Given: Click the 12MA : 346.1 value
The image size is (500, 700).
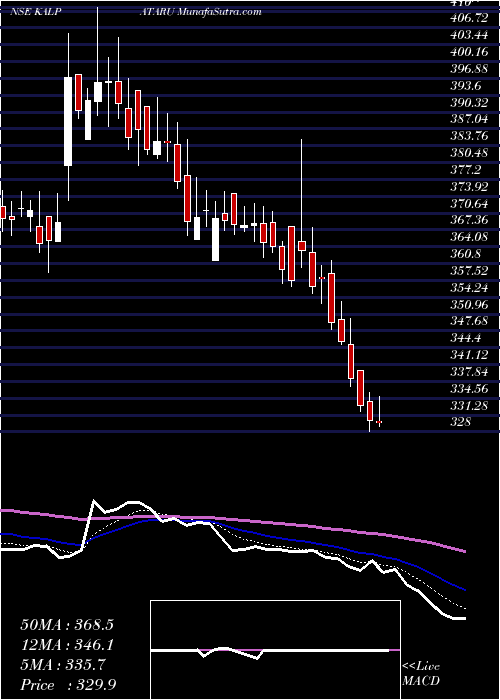Looking at the screenshot, I should pyautogui.click(x=67, y=645).
